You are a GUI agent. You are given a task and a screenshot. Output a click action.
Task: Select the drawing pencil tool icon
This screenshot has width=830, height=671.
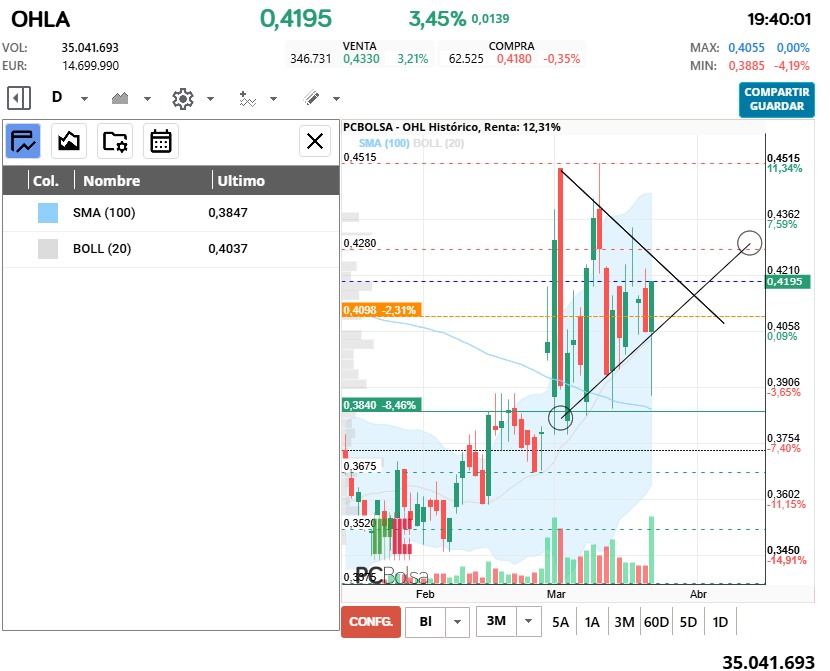tap(311, 98)
